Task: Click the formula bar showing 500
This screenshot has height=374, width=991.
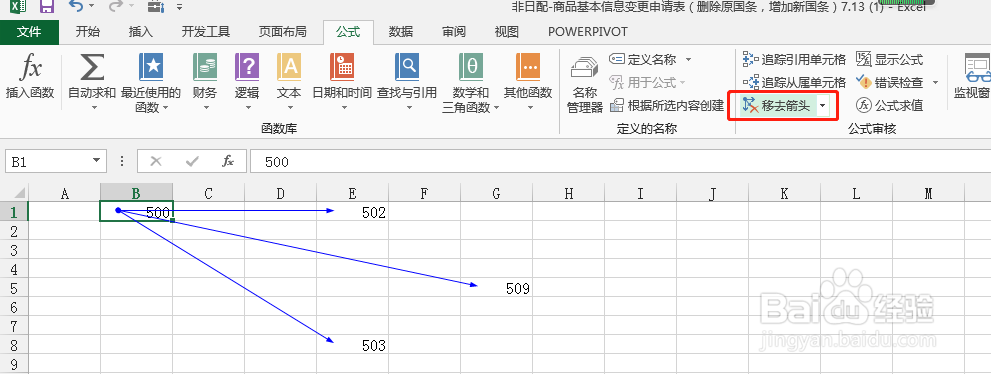Action: [x=620, y=162]
